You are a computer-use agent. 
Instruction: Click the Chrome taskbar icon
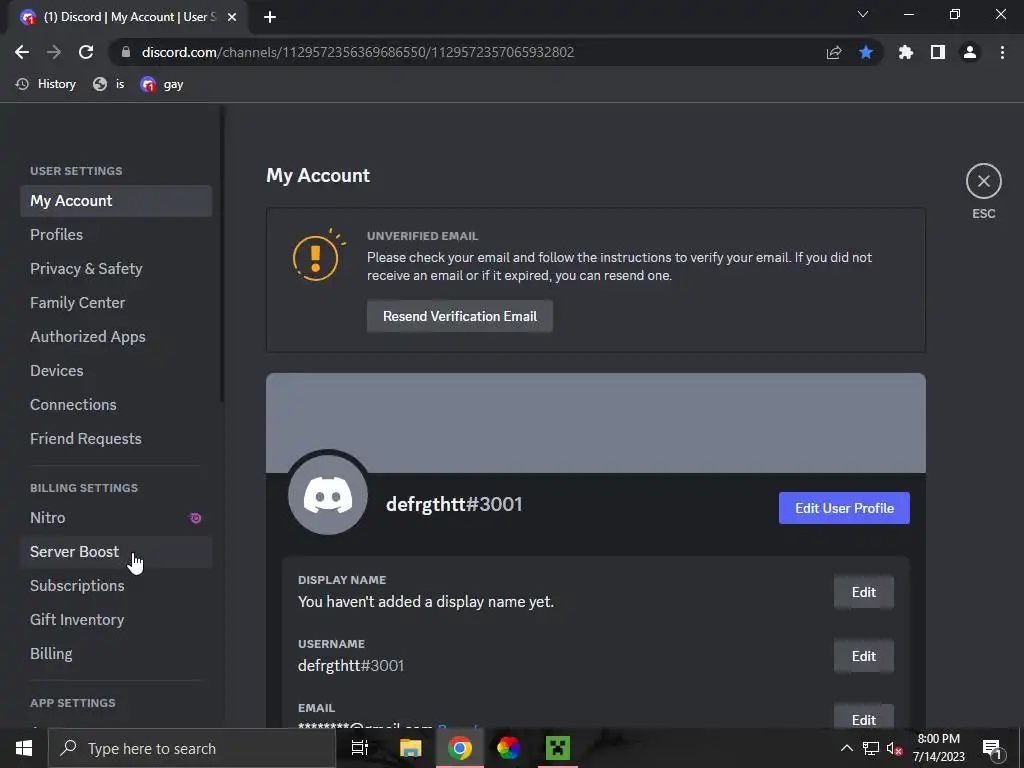point(460,748)
